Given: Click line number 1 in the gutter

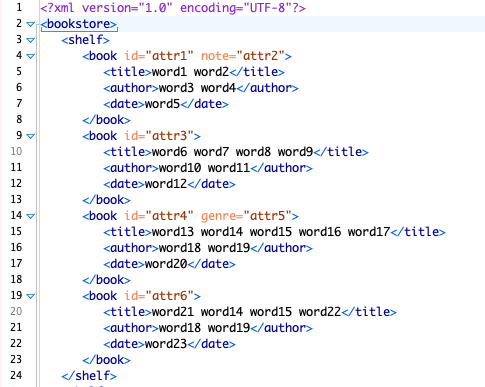Looking at the screenshot, I should [x=19, y=7].
